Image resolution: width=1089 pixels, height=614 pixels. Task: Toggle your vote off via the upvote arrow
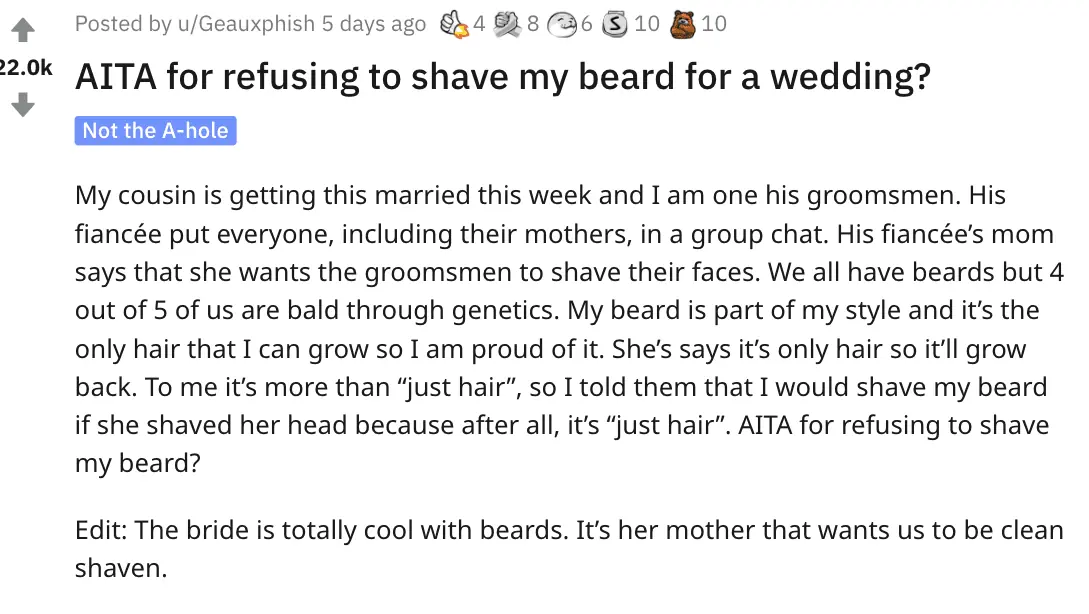point(22,30)
